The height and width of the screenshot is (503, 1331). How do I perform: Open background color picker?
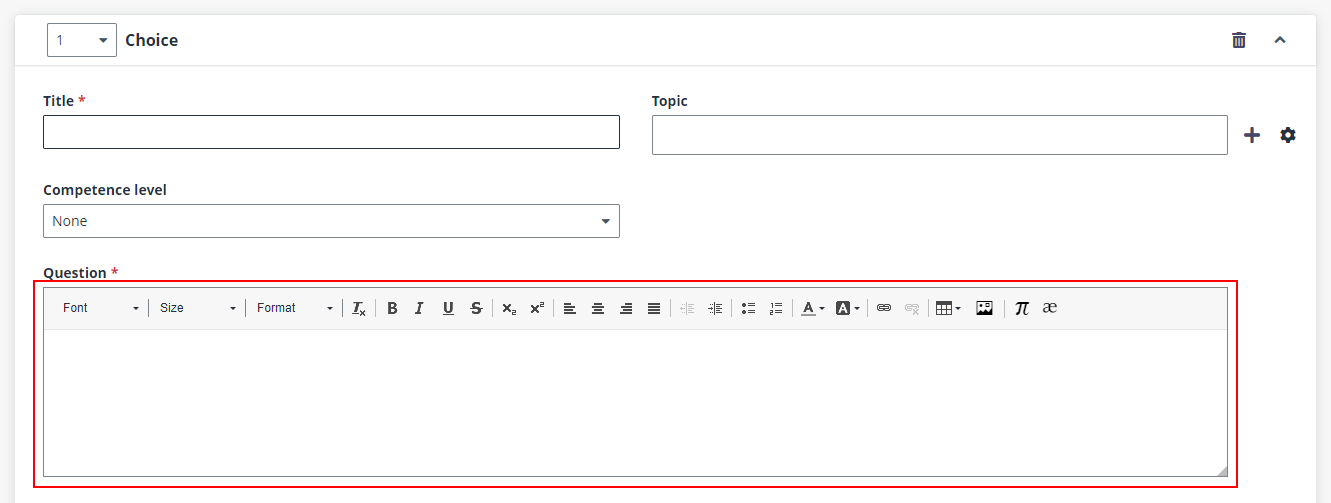coord(847,308)
